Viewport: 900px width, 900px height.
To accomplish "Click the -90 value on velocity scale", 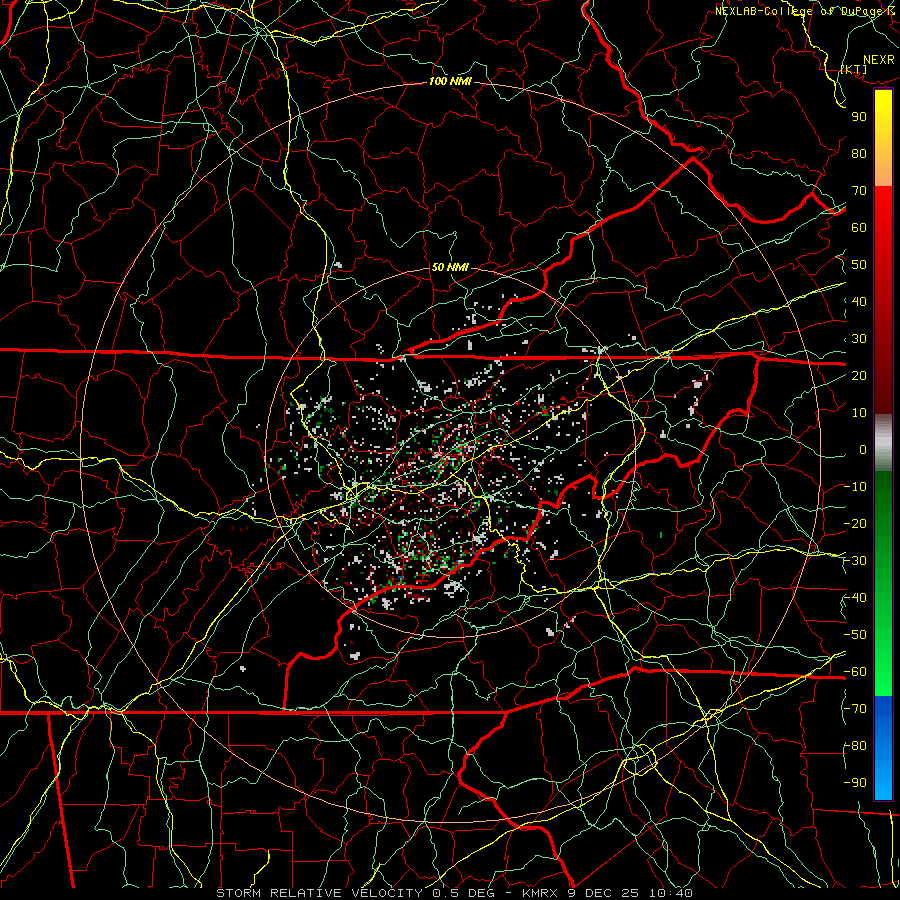I will tap(855, 783).
